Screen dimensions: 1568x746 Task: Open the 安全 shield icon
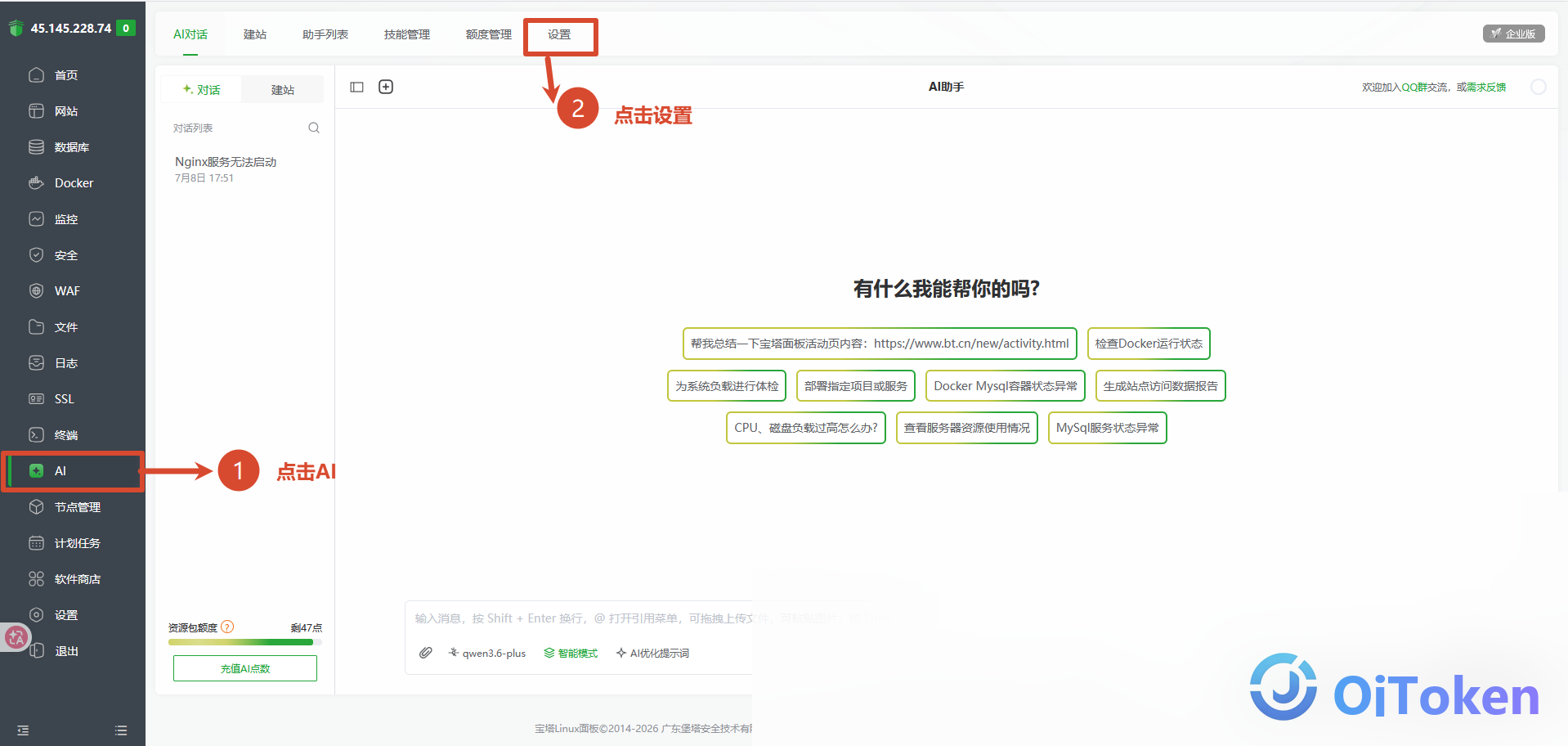36,255
